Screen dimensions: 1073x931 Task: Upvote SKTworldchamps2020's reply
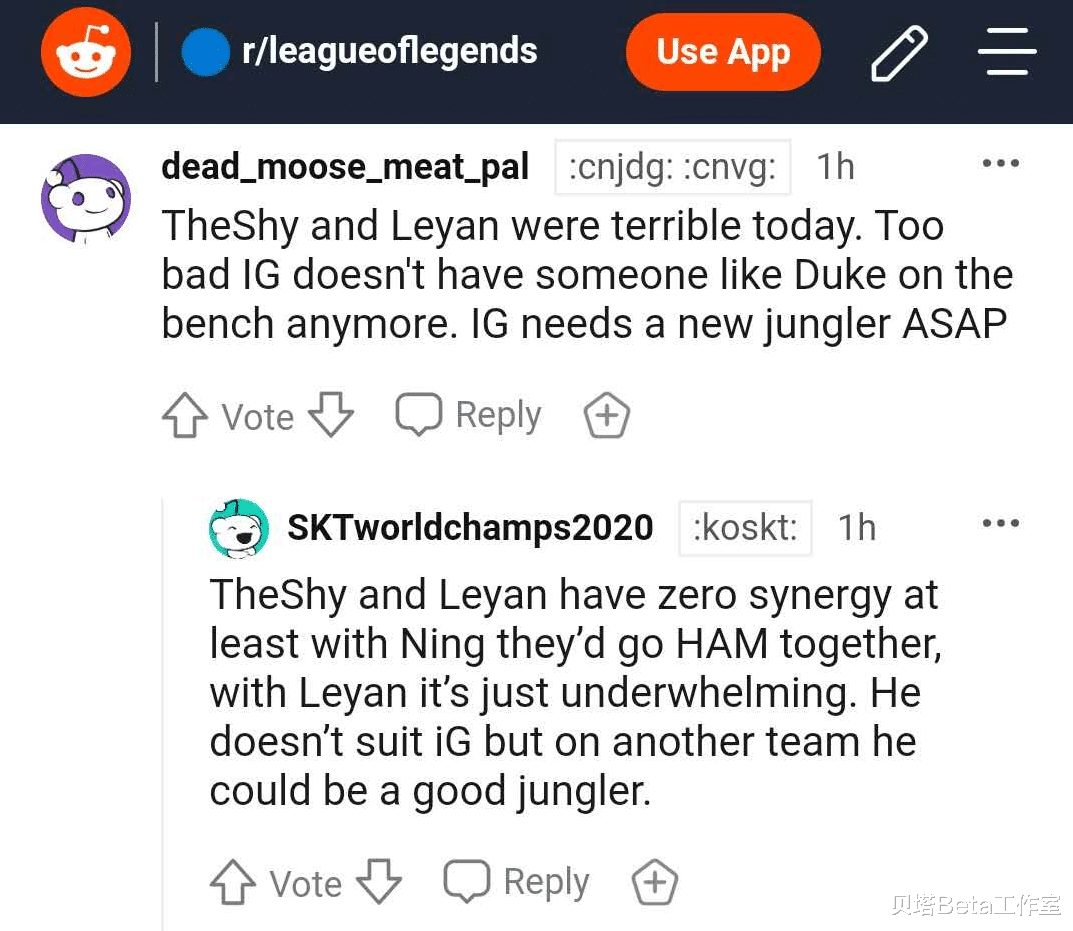click(x=232, y=883)
